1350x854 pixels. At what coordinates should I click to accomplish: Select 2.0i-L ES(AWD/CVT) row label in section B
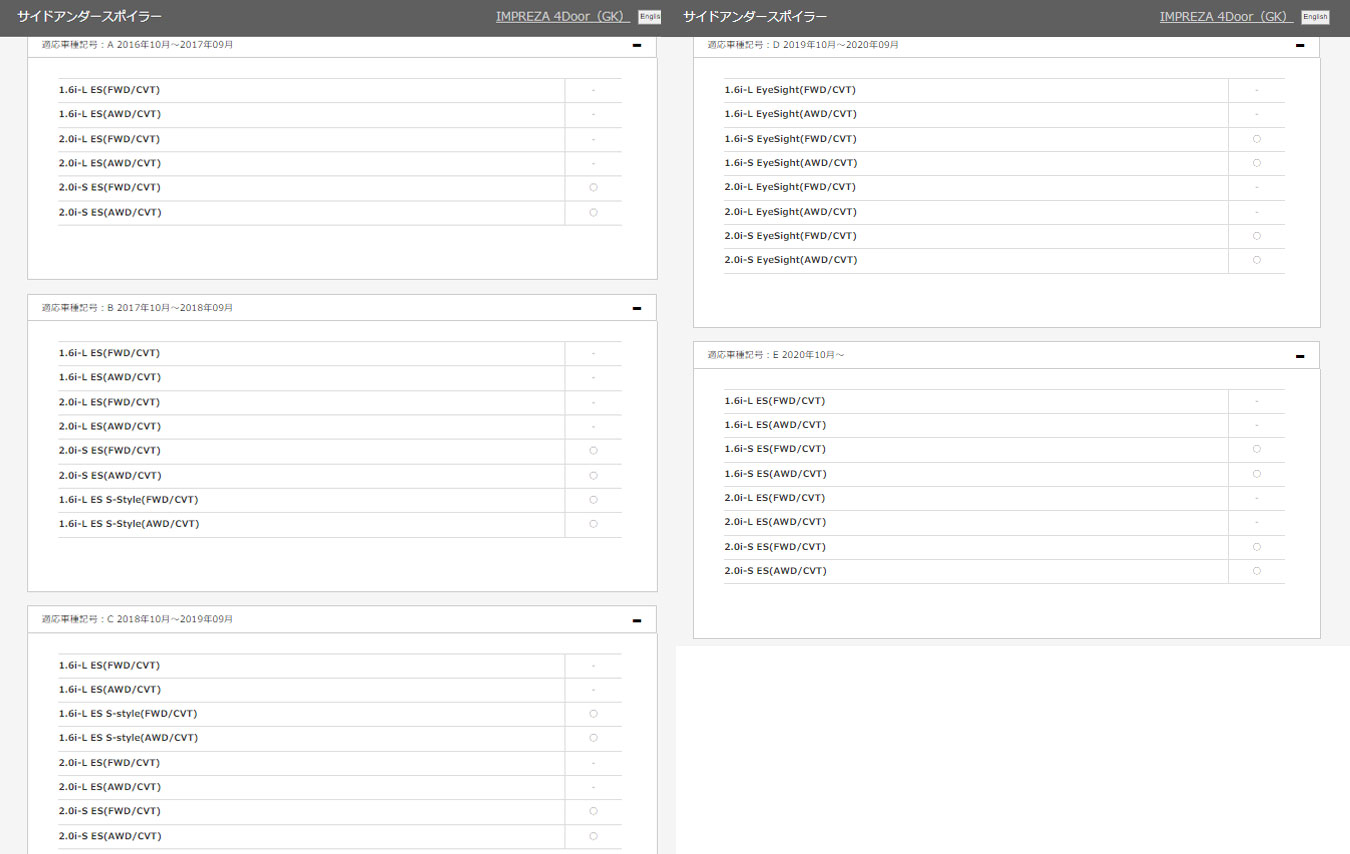tap(110, 426)
